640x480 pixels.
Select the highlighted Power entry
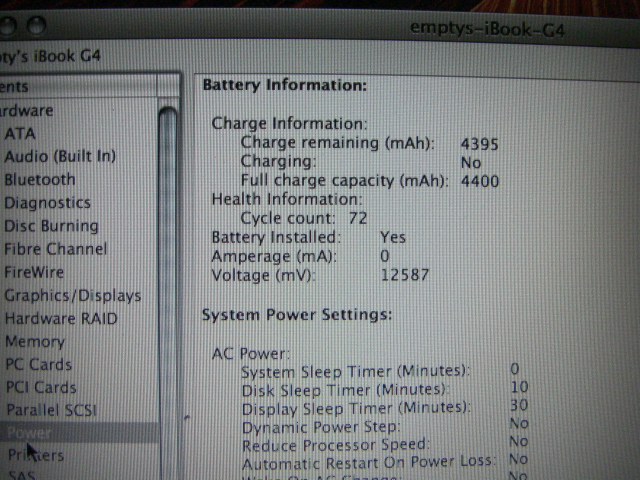[78, 433]
